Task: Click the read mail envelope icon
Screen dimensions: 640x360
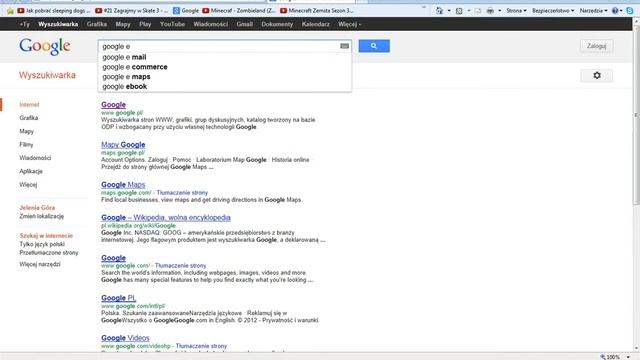Action: click(478, 11)
